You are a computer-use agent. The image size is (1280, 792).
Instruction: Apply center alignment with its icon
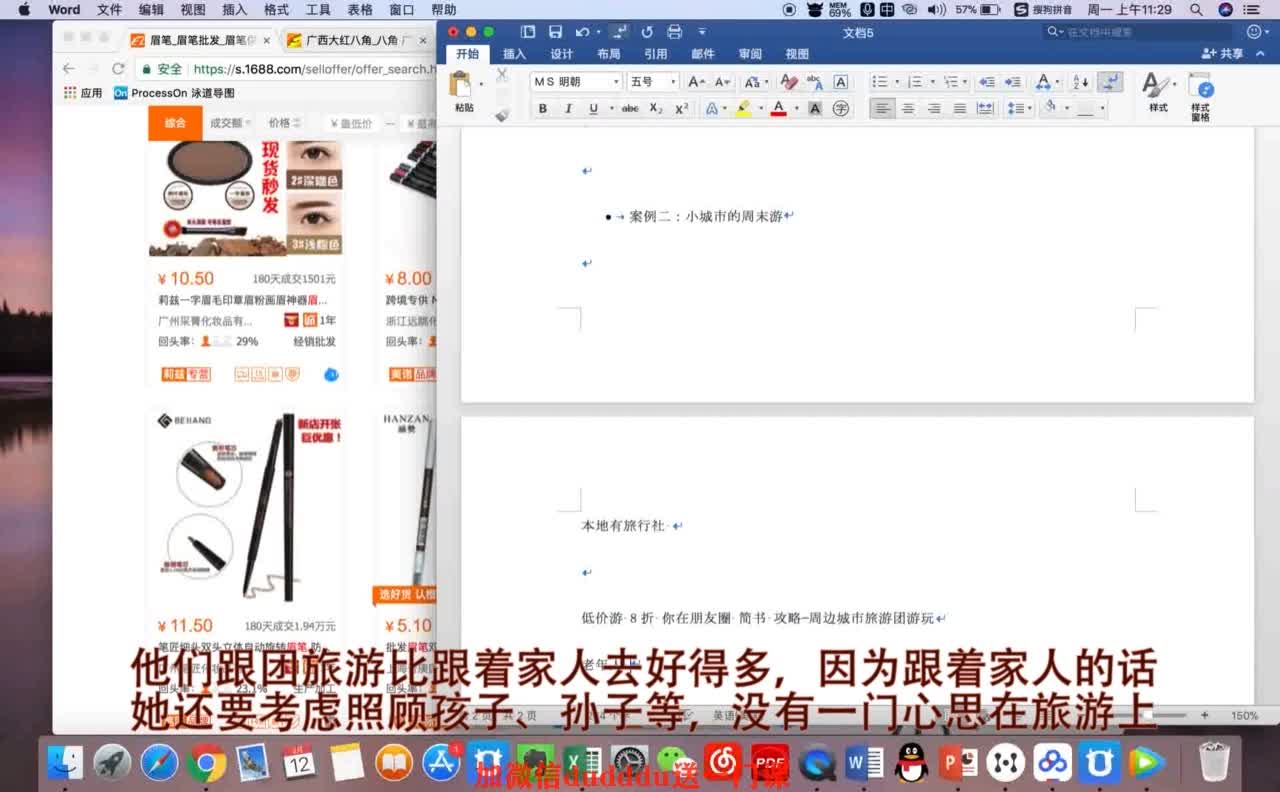click(x=907, y=108)
